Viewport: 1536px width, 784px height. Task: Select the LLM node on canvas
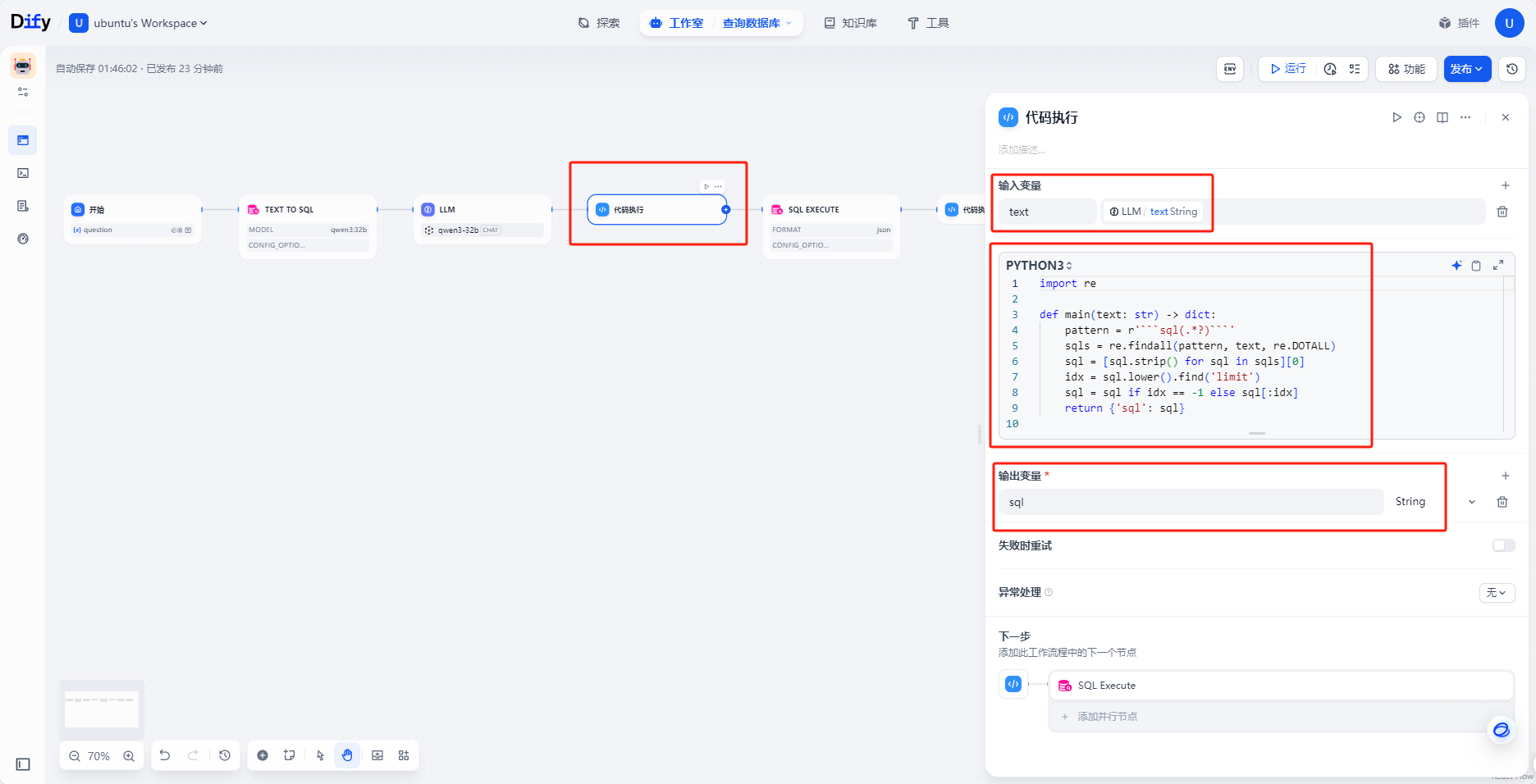[482, 219]
